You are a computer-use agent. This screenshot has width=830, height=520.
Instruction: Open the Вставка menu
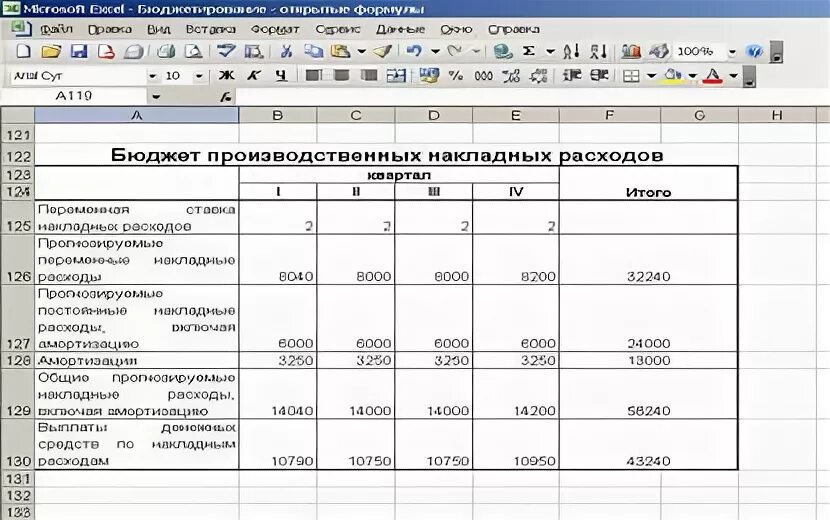click(210, 29)
